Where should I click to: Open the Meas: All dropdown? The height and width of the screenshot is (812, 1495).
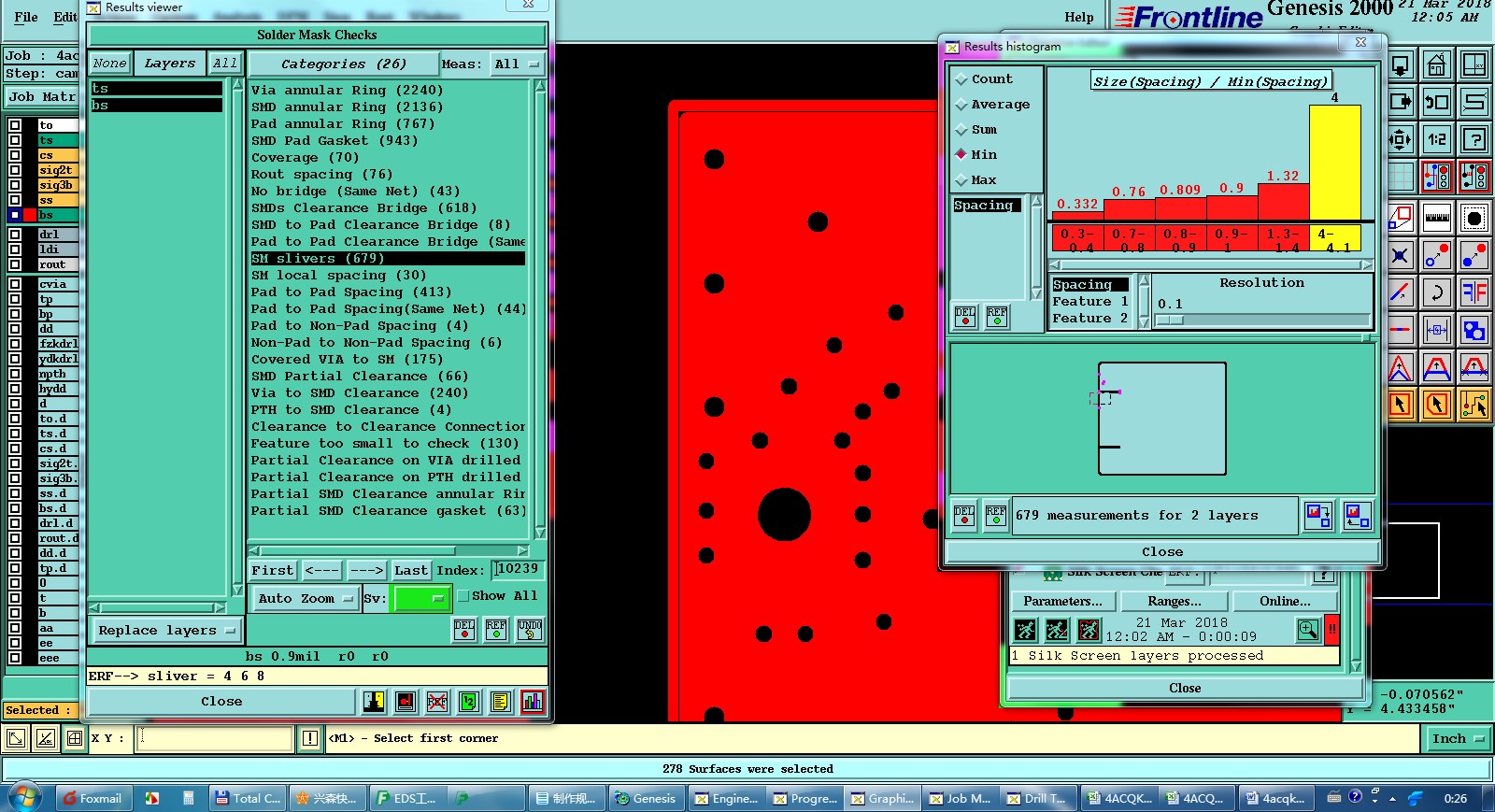click(x=517, y=64)
